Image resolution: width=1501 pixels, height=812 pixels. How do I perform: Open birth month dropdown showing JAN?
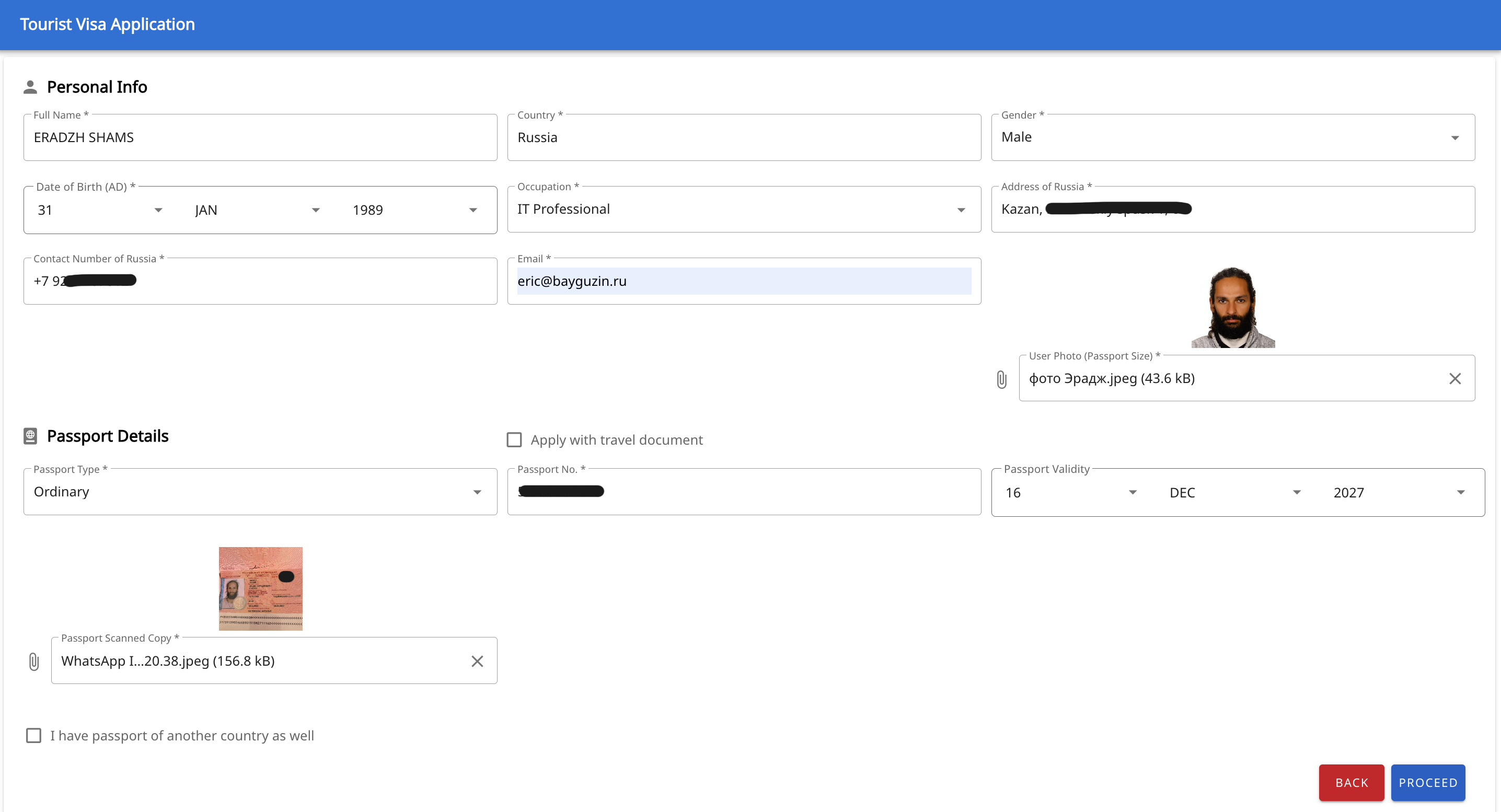coord(257,210)
